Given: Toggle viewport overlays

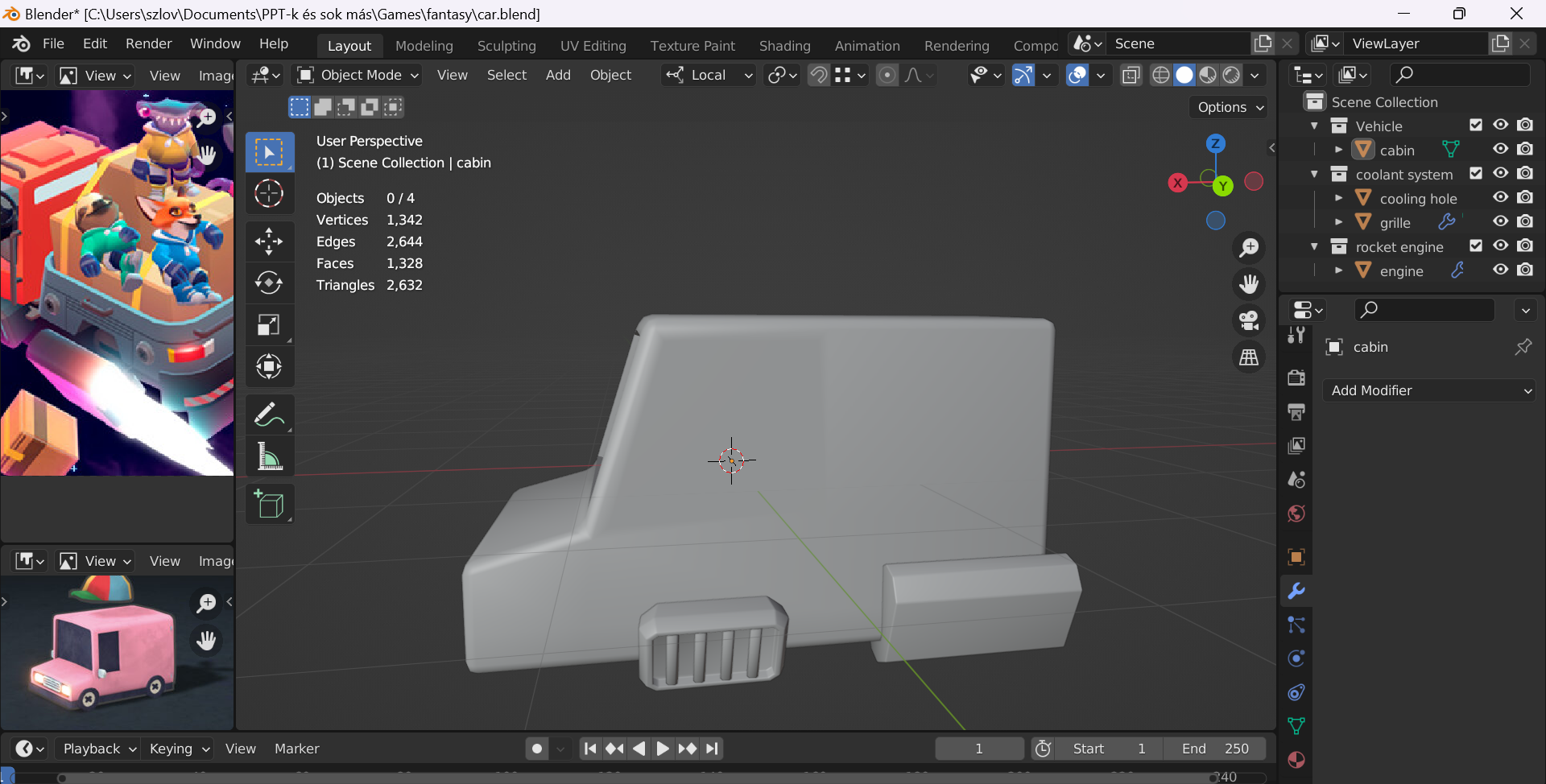Looking at the screenshot, I should pyautogui.click(x=1077, y=75).
